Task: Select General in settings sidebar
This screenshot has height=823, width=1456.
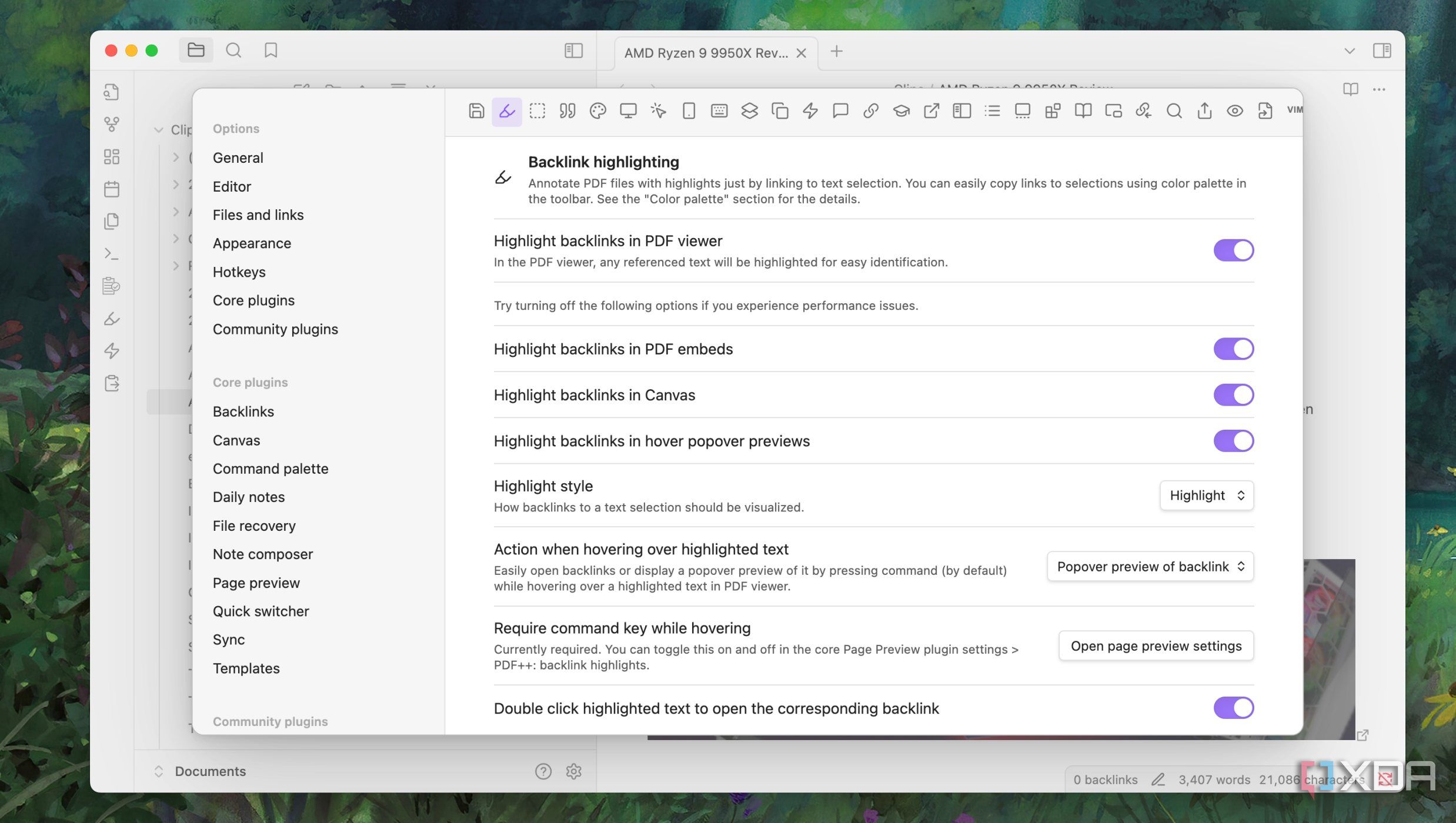Action: (x=238, y=158)
